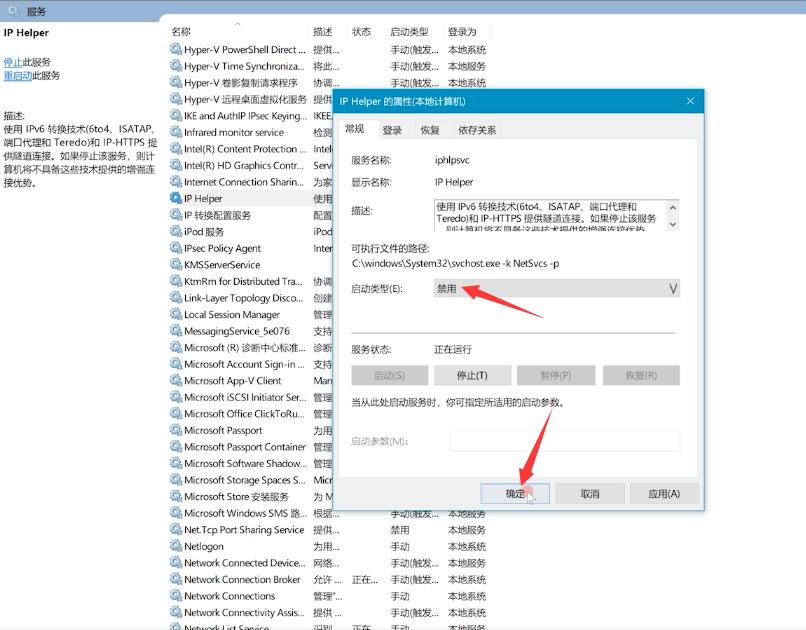Click the Microsoft App-V Client gear icon
The width and height of the screenshot is (806, 630).
click(x=176, y=381)
